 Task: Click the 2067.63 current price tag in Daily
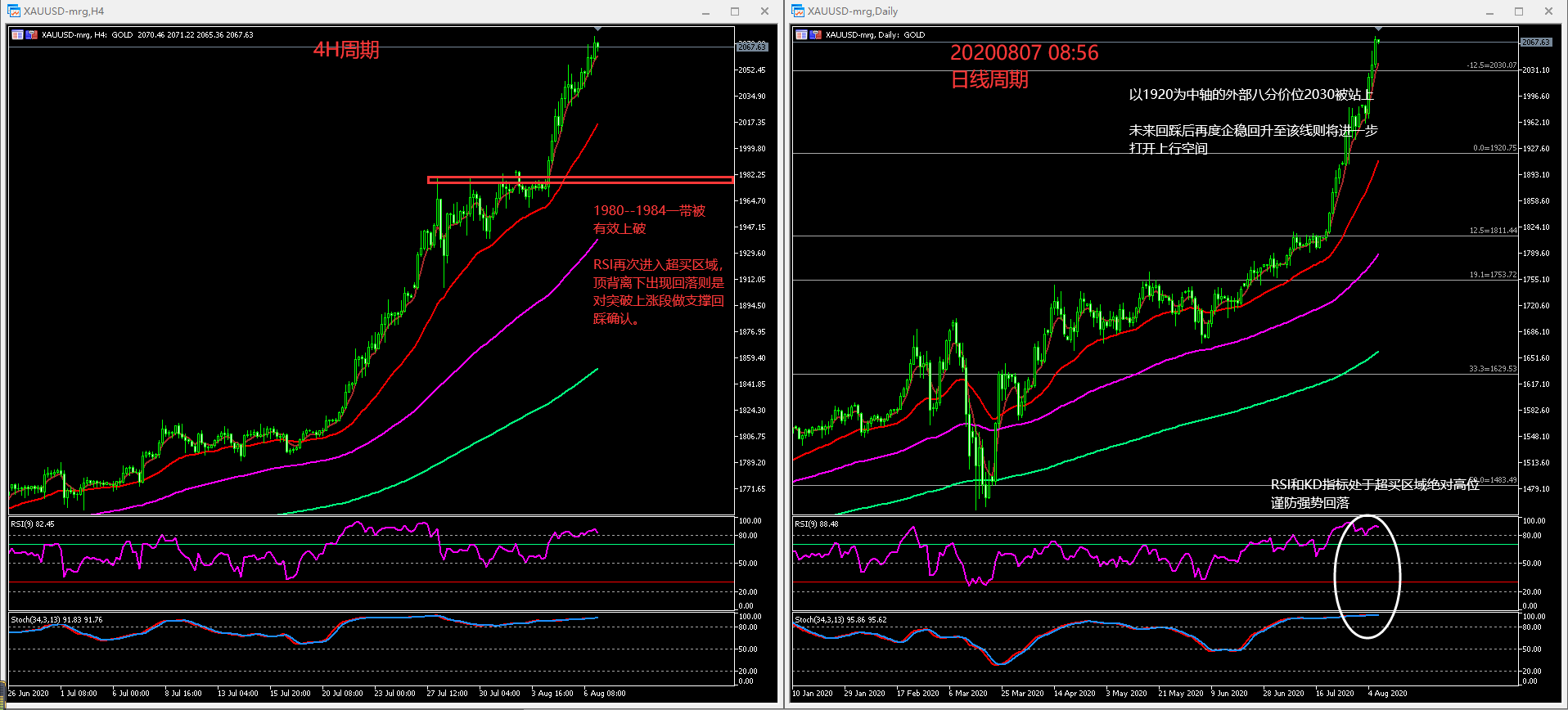click(x=1535, y=42)
